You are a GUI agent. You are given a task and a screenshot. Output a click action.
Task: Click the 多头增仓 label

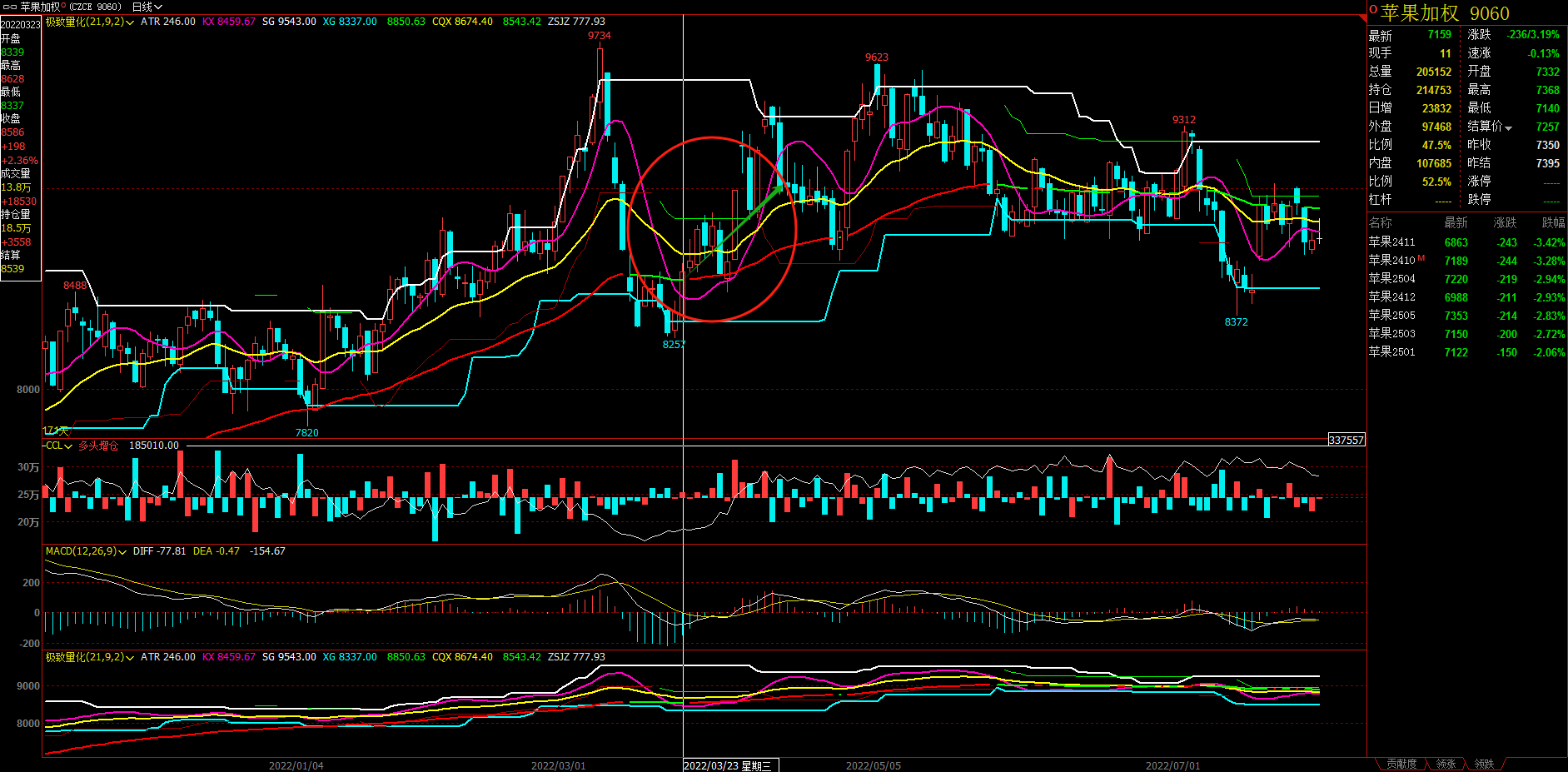point(98,446)
